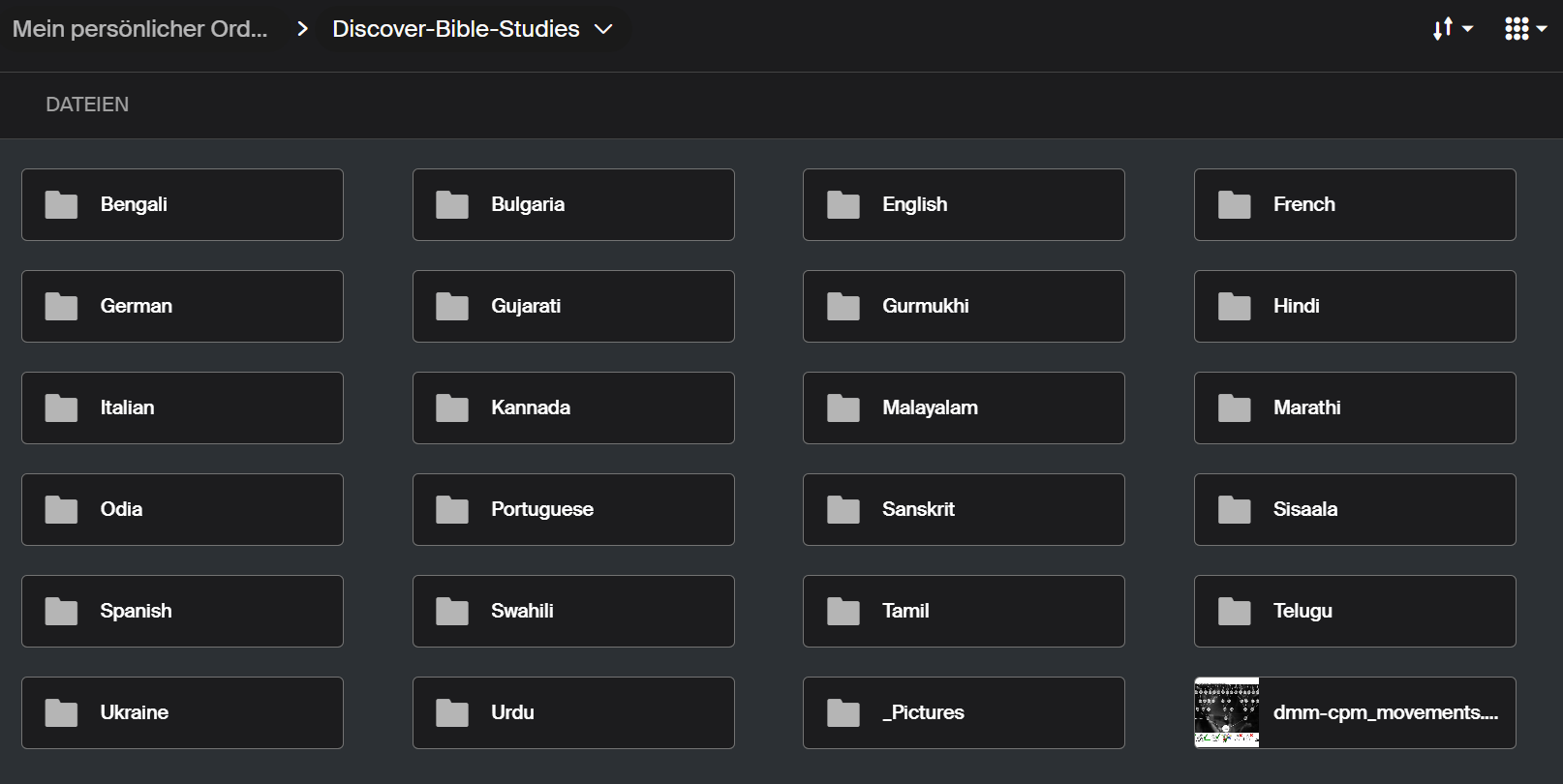This screenshot has width=1563, height=784.
Task: Click the French folder icon
Action: (x=1235, y=204)
